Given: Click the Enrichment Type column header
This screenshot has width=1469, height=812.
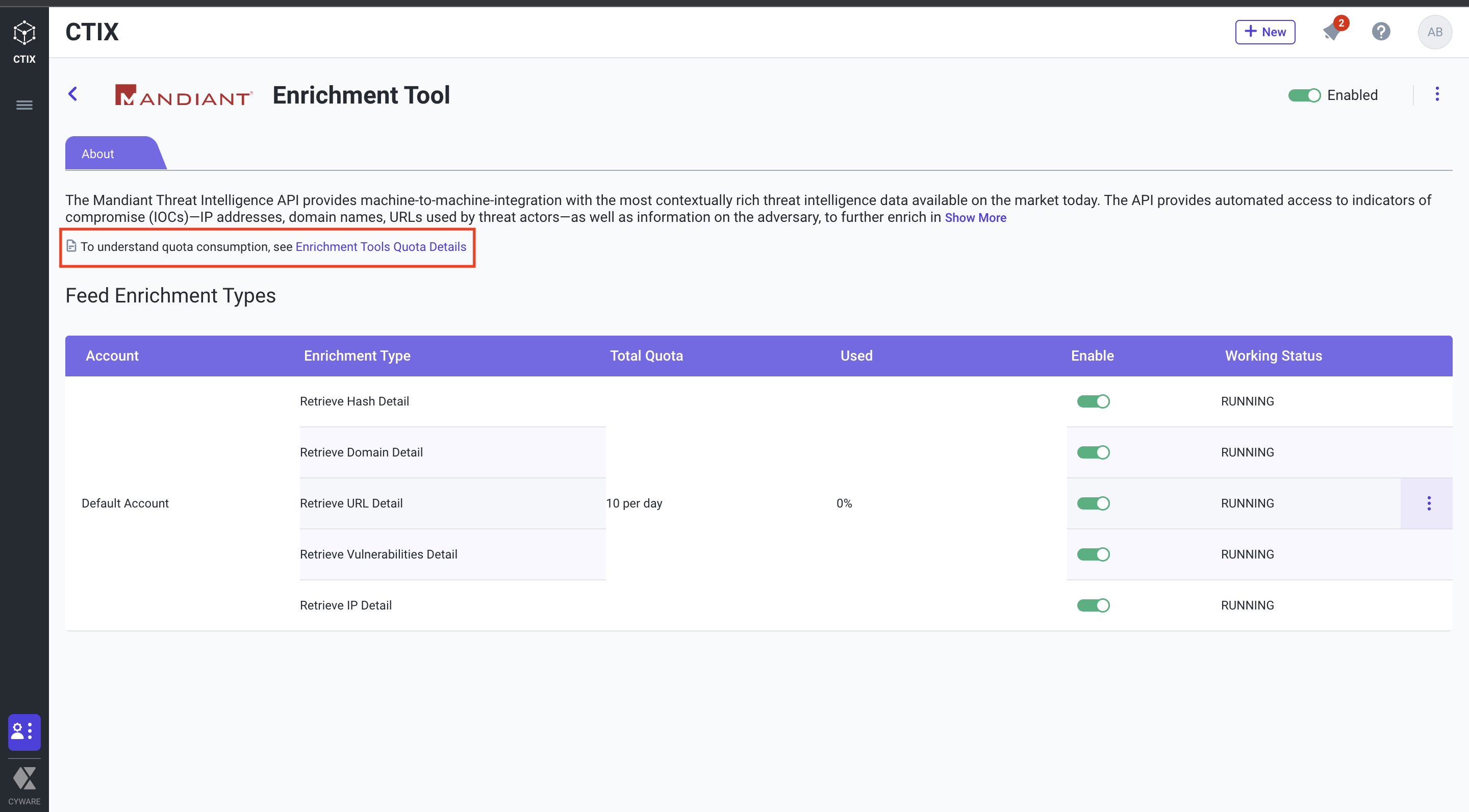Looking at the screenshot, I should tap(357, 356).
